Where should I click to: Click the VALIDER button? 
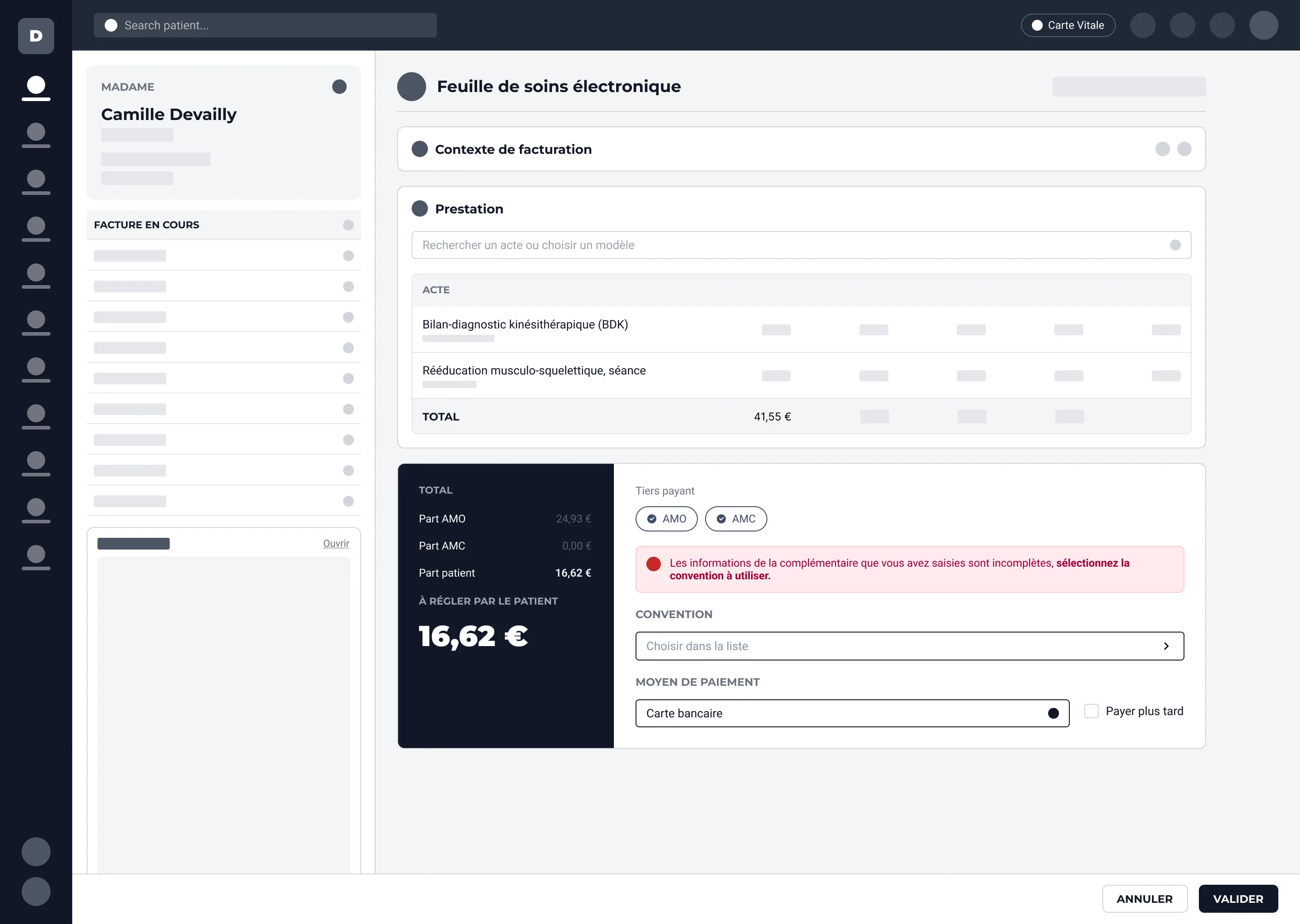[x=1238, y=899]
